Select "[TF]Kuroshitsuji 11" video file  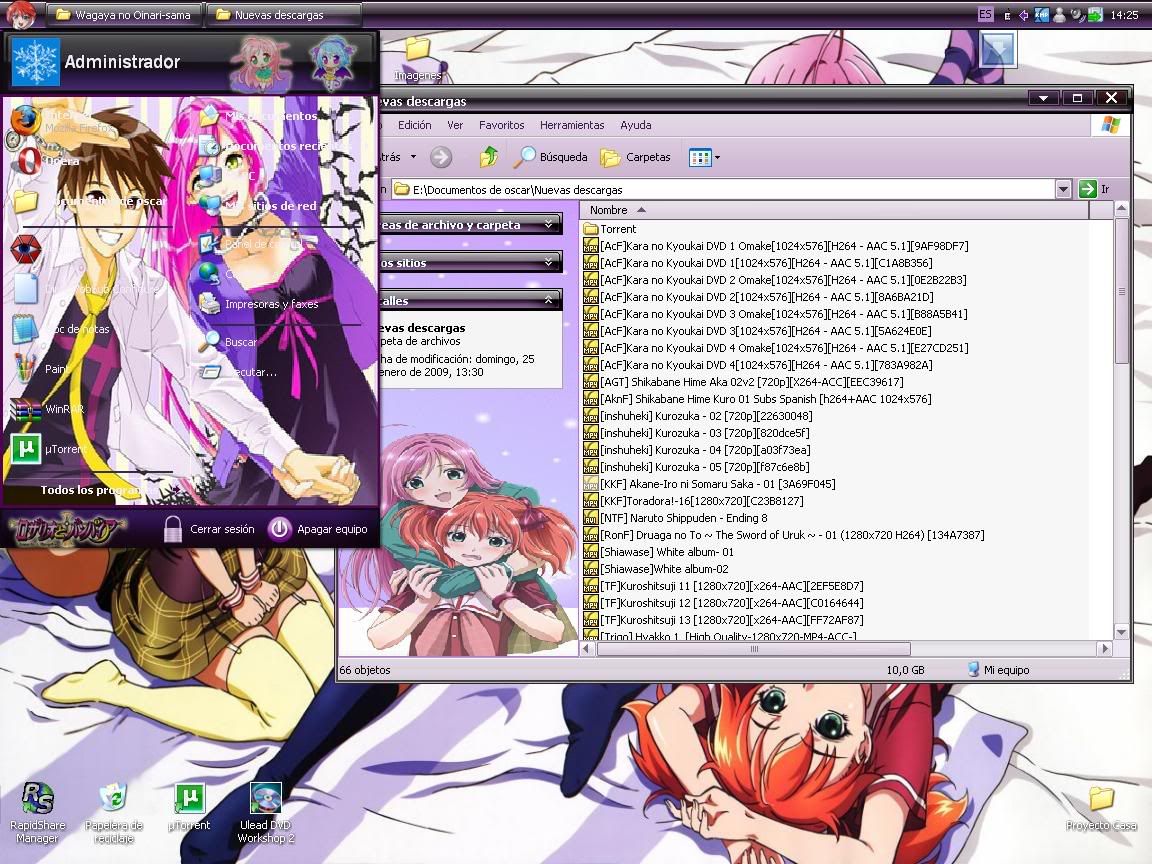[724, 586]
